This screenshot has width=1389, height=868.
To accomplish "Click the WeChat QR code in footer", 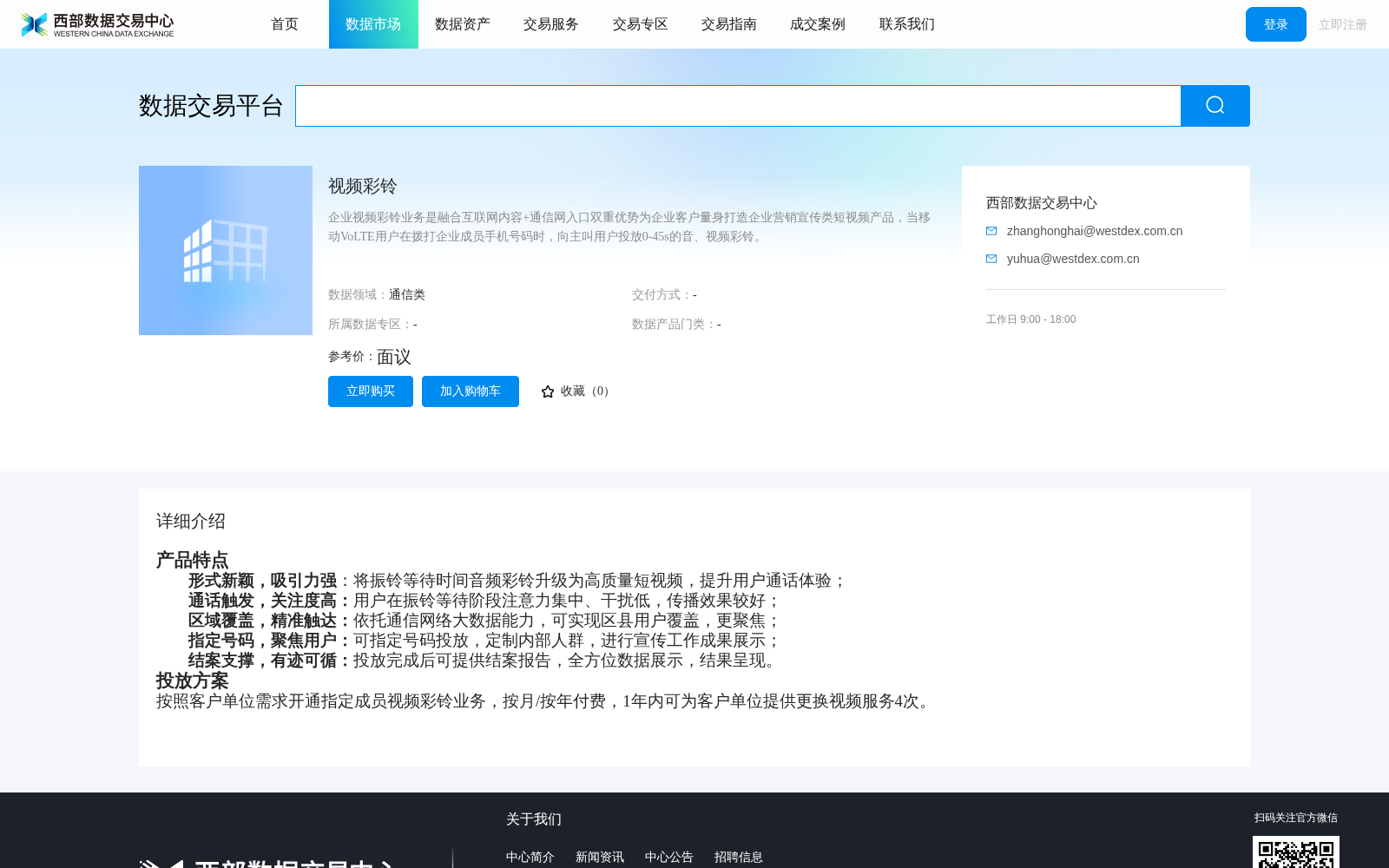I will (1296, 852).
